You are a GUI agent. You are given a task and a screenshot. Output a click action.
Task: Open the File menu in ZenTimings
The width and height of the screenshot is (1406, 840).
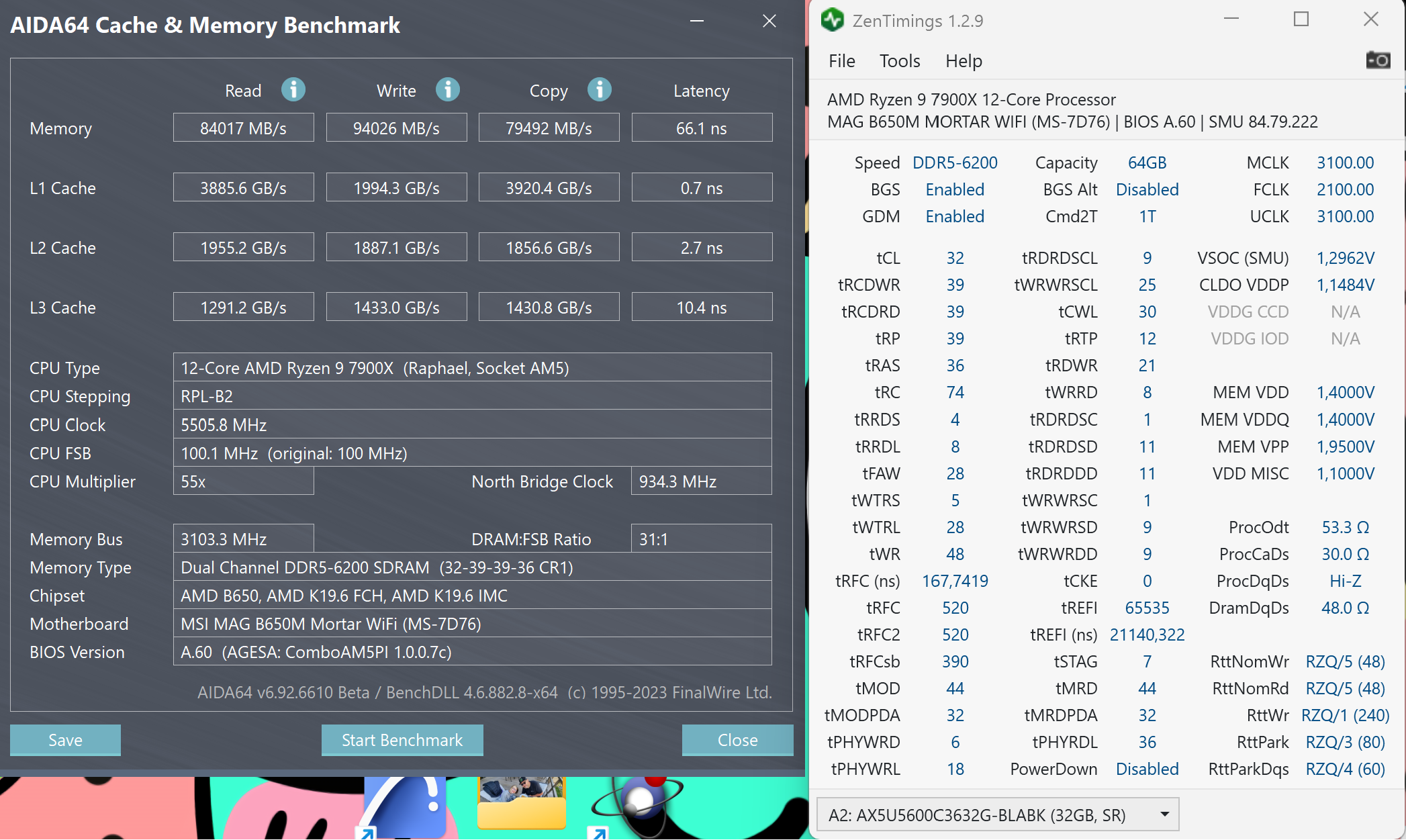(841, 61)
